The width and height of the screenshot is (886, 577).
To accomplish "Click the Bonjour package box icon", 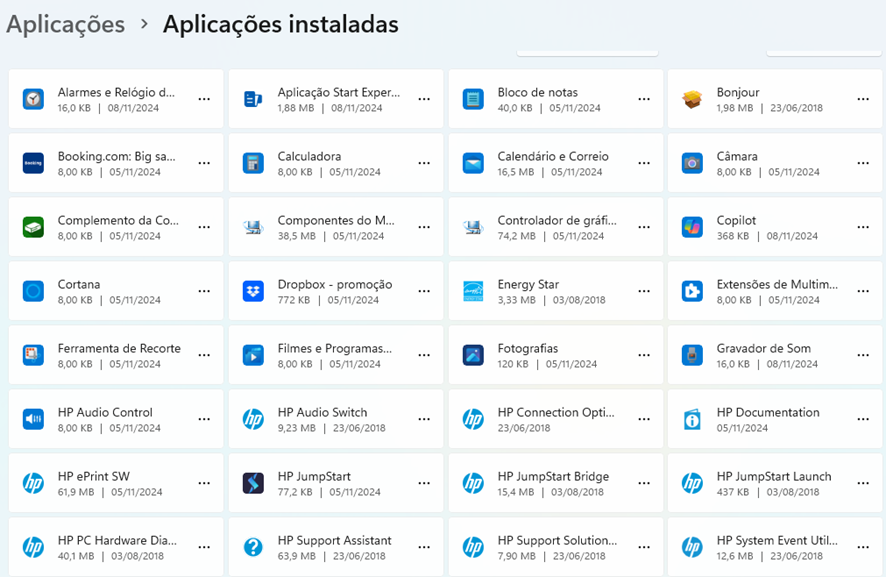I will click(692, 99).
